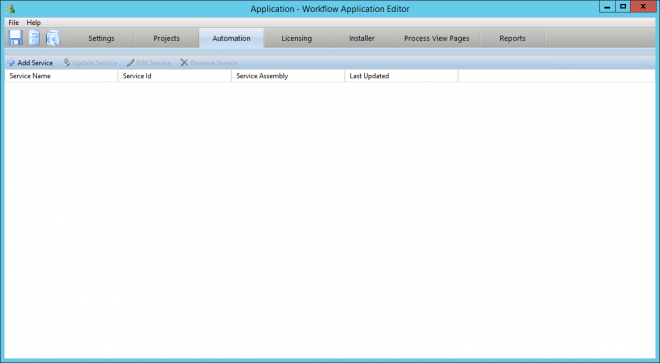Screen dimensions: 660x363
Task: Open the File menu
Action: pos(13,23)
